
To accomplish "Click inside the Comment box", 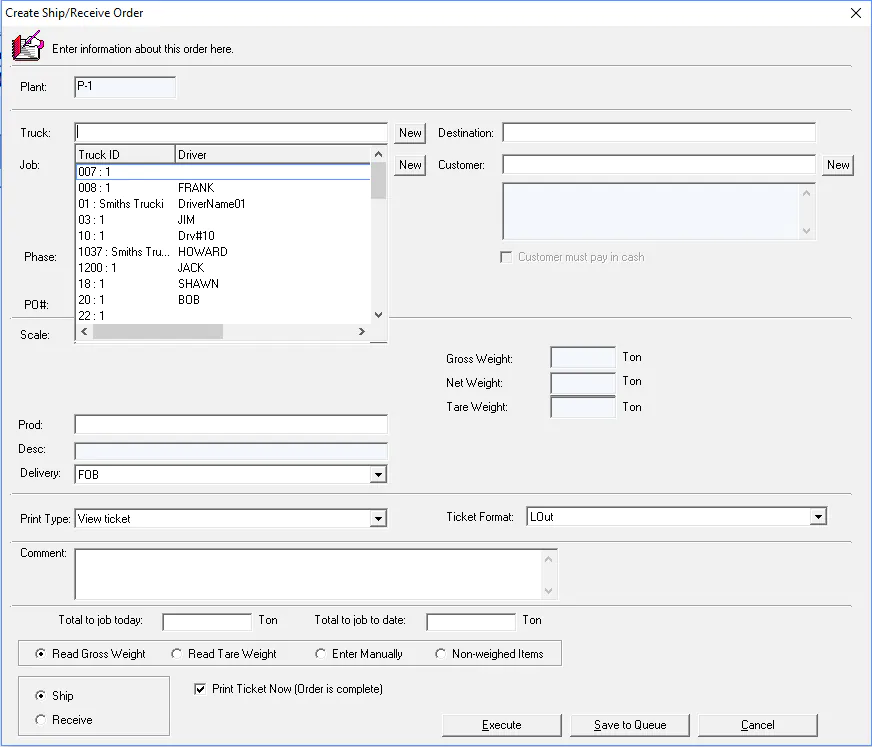I will tap(300, 573).
